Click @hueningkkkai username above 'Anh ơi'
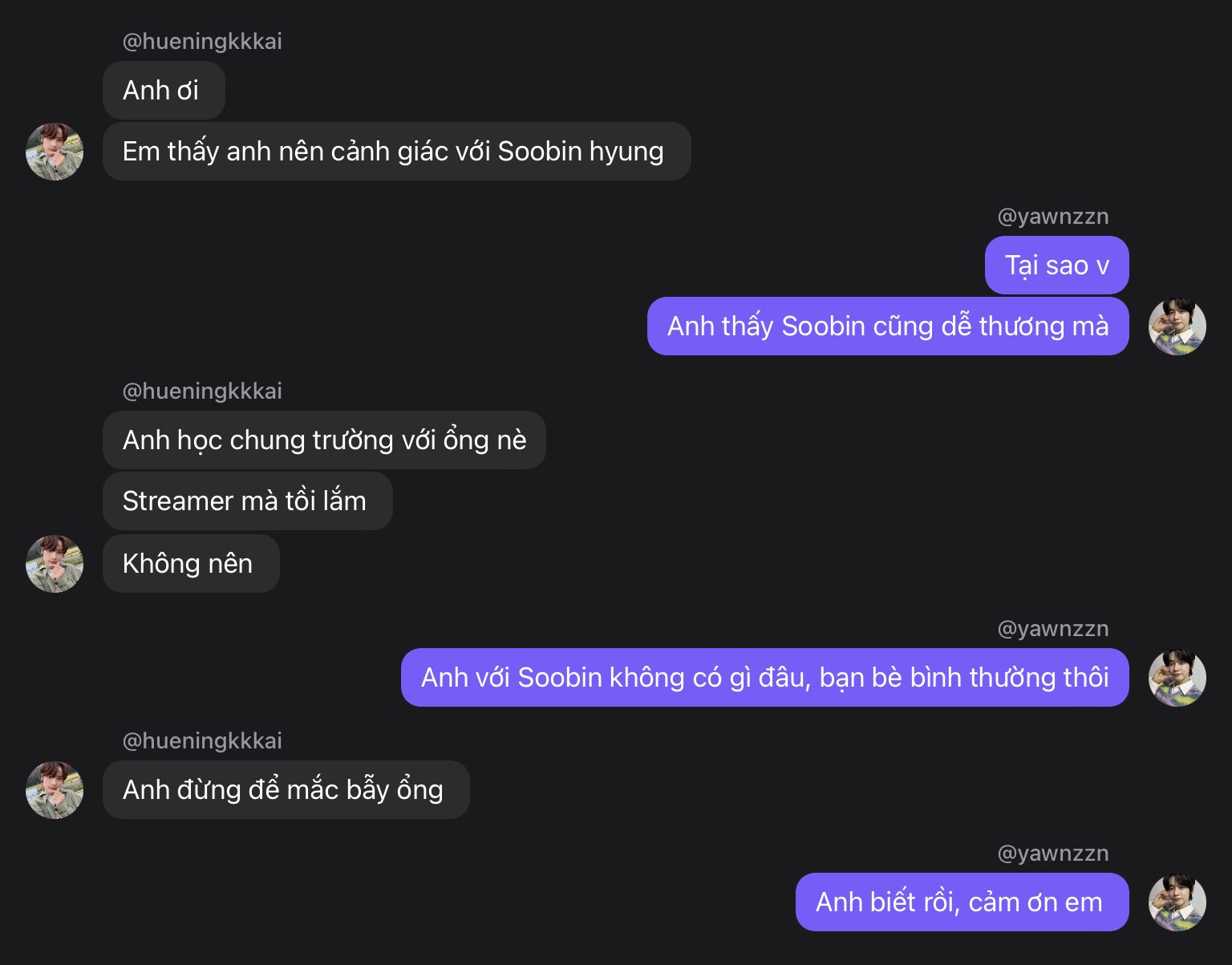 click(x=202, y=42)
